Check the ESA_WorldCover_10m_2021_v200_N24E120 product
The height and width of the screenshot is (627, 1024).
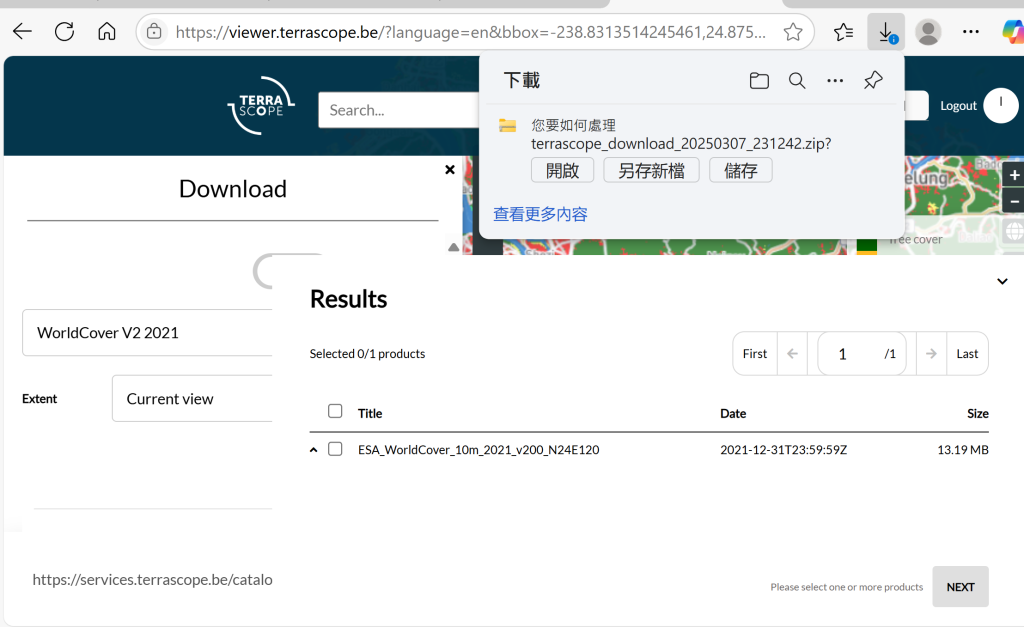[335, 449]
